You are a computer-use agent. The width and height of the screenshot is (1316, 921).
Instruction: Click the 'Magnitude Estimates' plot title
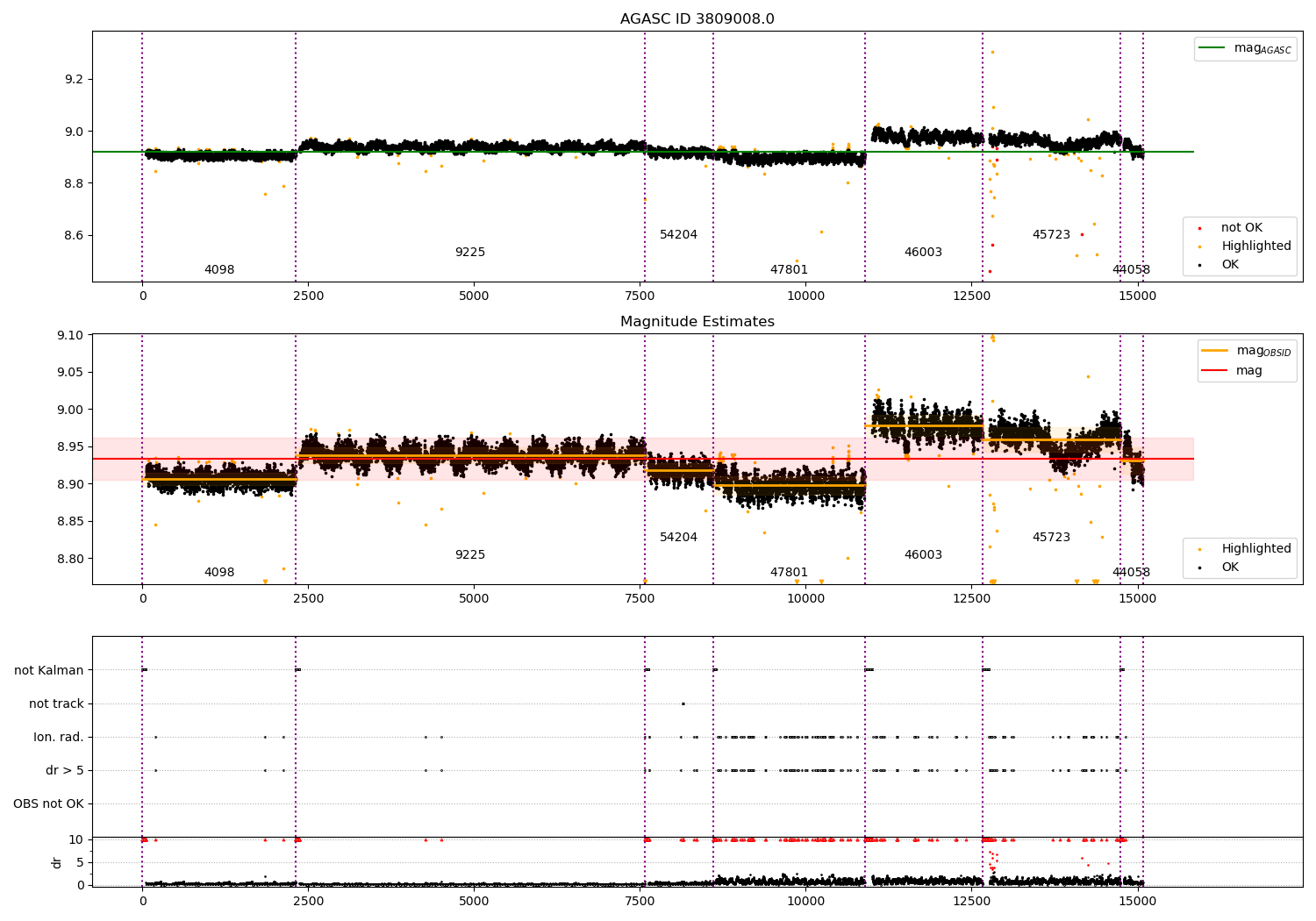tap(697, 322)
